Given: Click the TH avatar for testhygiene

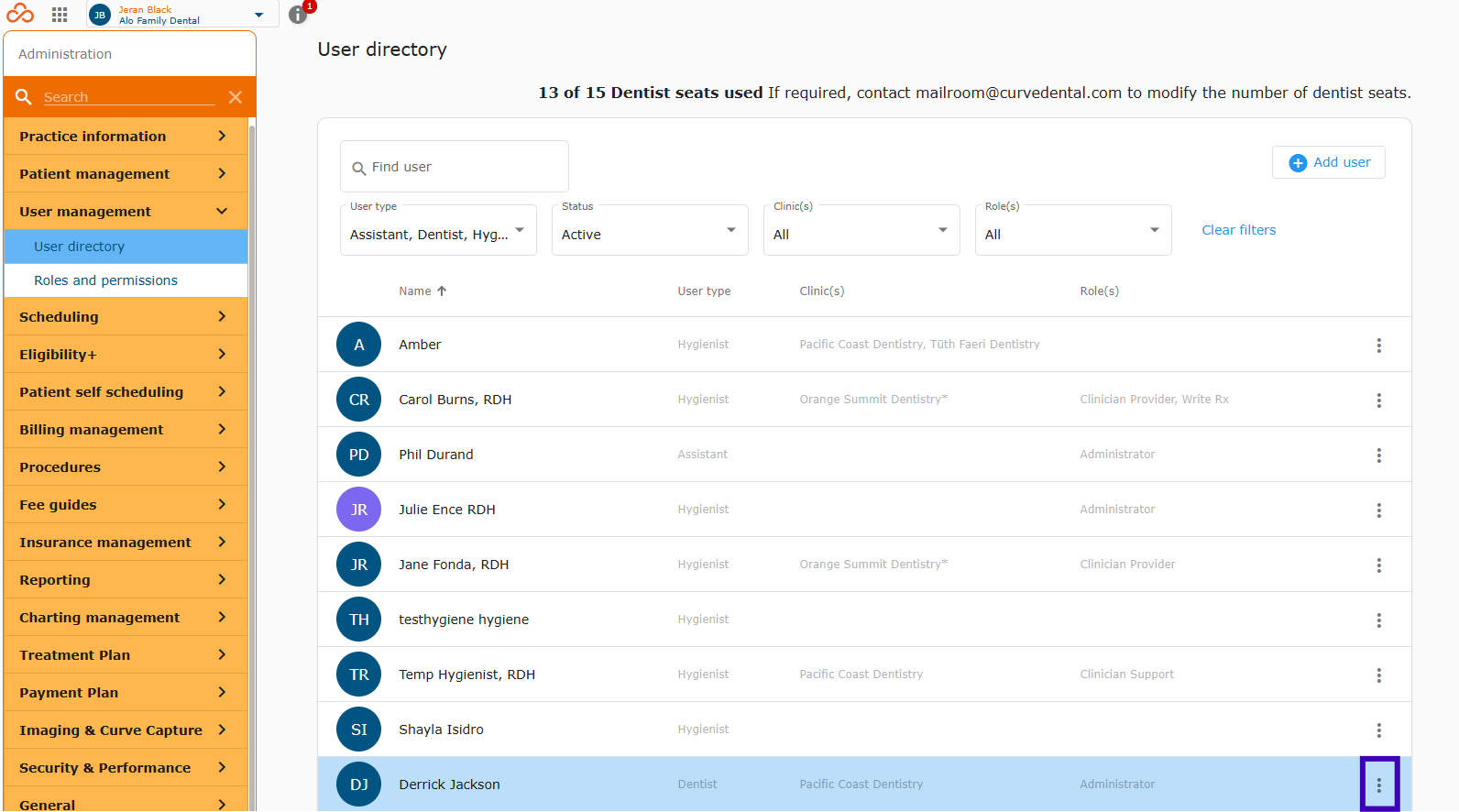Looking at the screenshot, I should 359,620.
